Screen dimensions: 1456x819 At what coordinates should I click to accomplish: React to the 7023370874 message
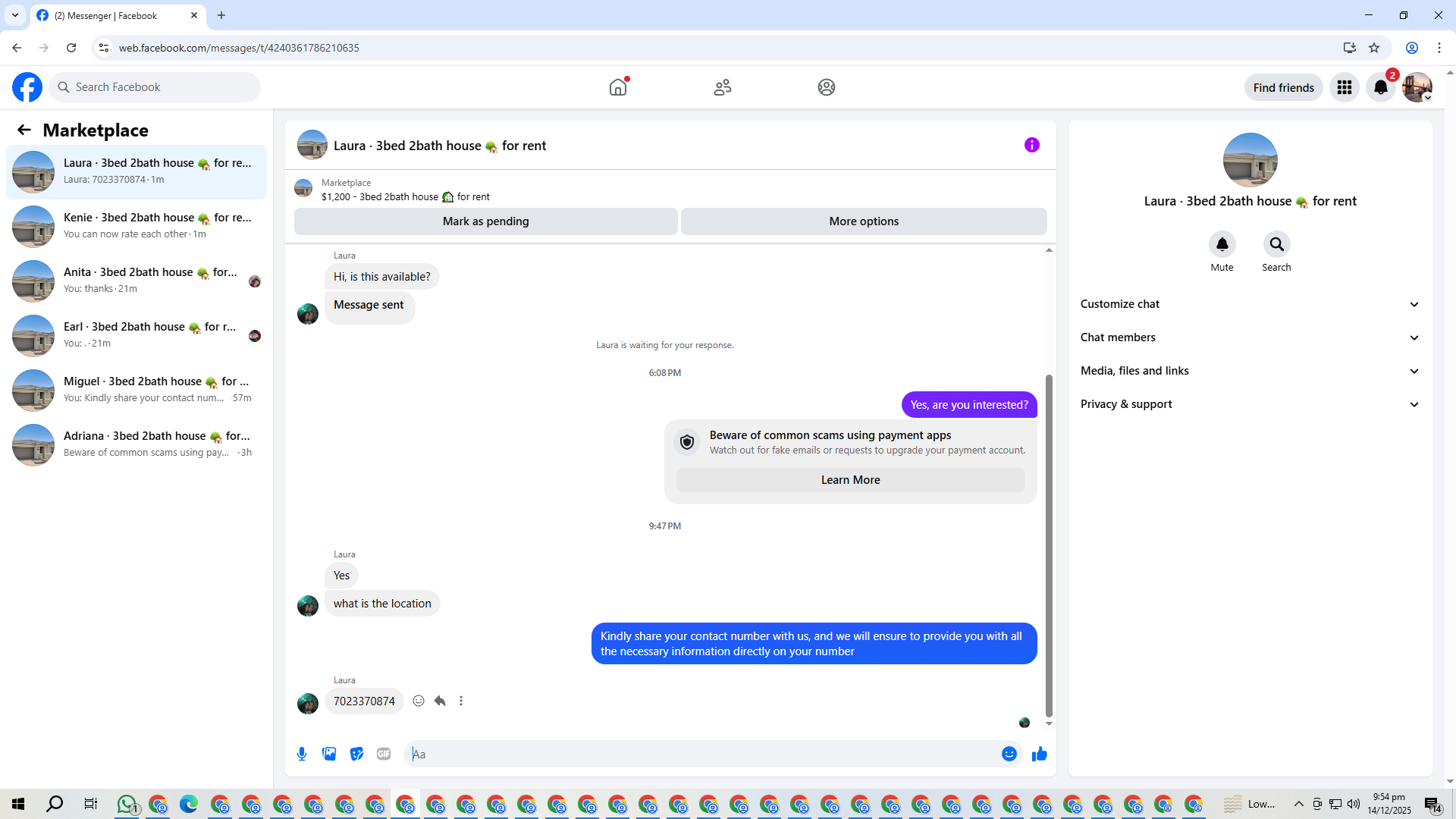pyautogui.click(x=419, y=701)
